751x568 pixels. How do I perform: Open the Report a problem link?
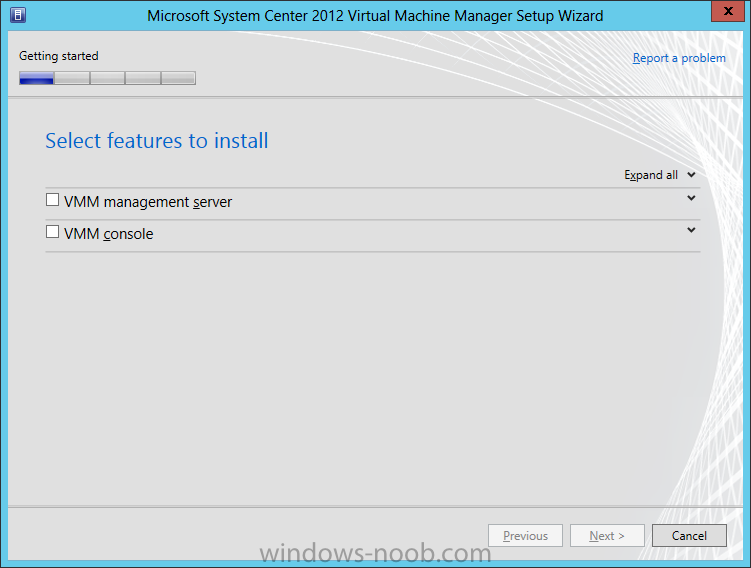[679, 58]
